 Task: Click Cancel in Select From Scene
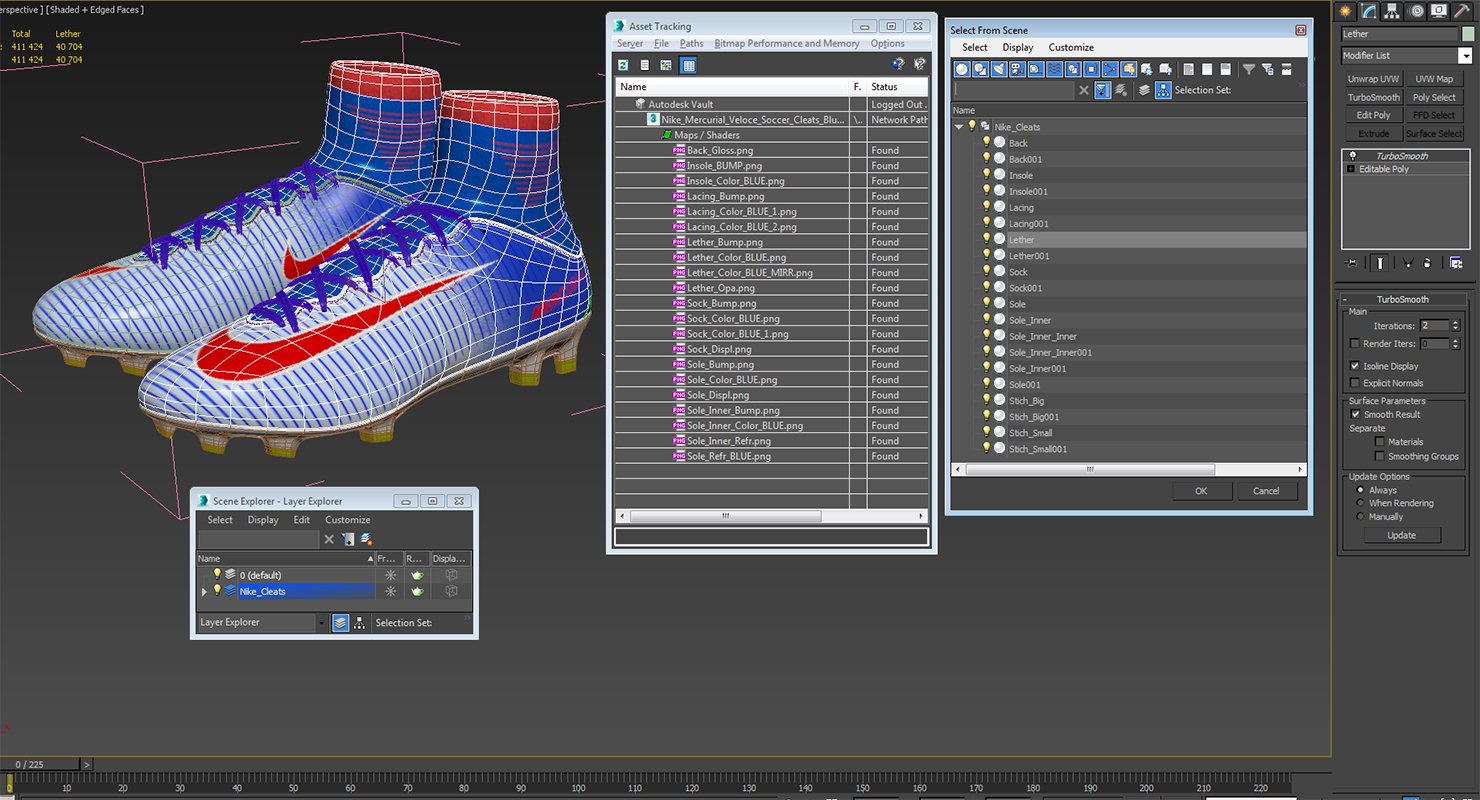pyautogui.click(x=1266, y=491)
